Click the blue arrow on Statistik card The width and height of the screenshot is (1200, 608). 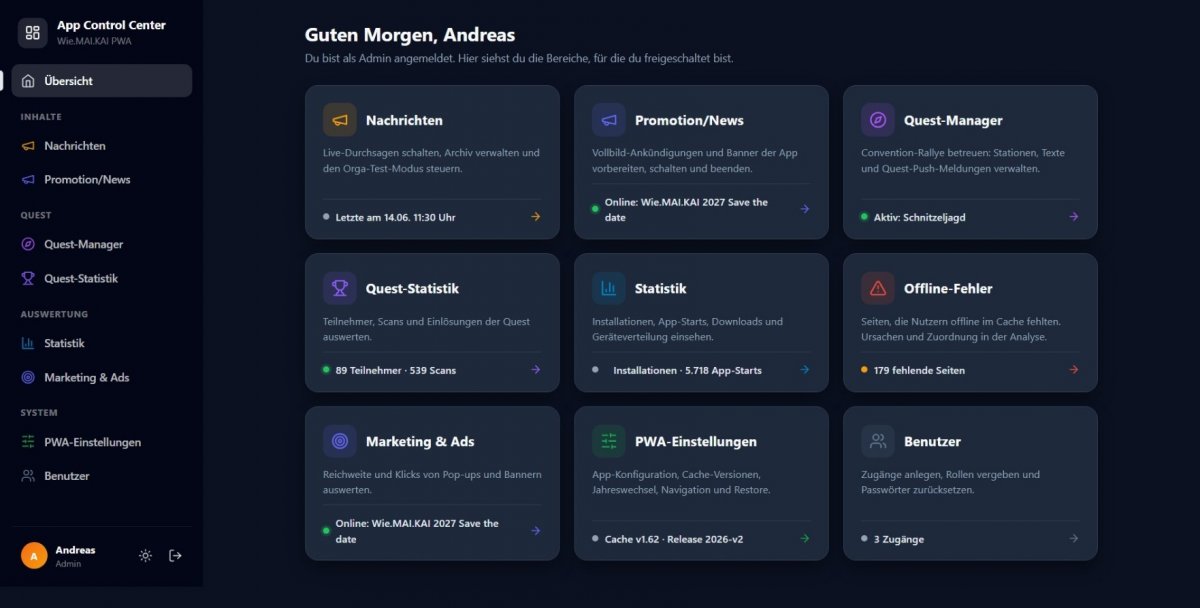[804, 370]
